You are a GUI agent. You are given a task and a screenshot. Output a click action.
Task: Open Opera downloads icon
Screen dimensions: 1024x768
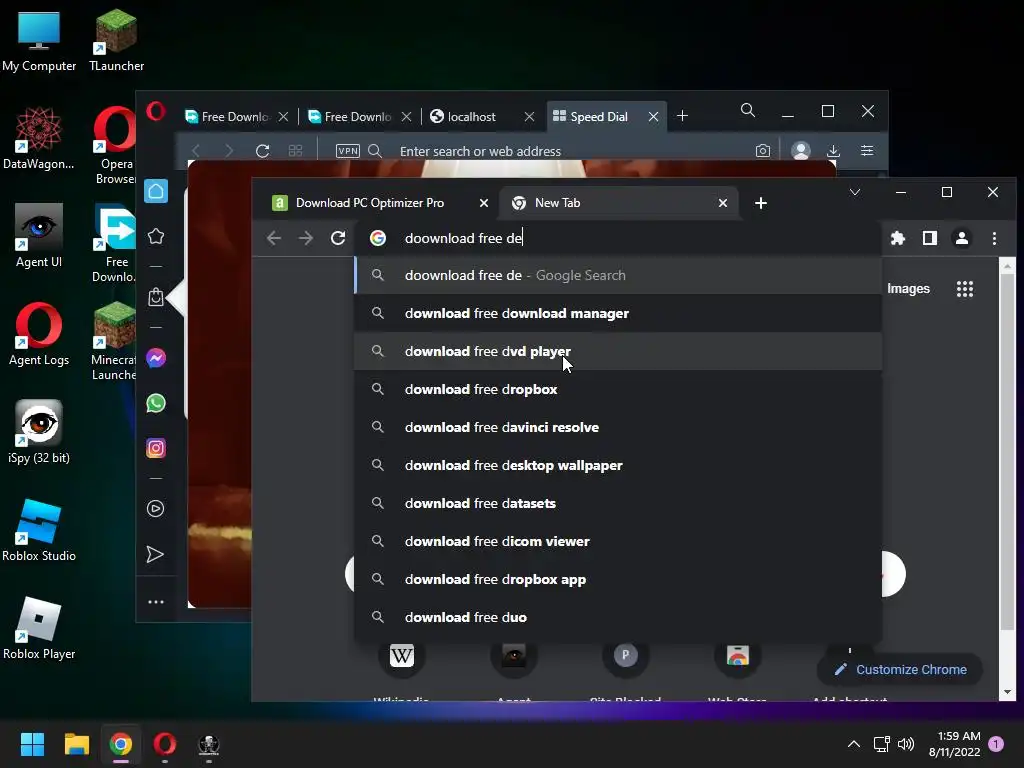[x=833, y=151]
